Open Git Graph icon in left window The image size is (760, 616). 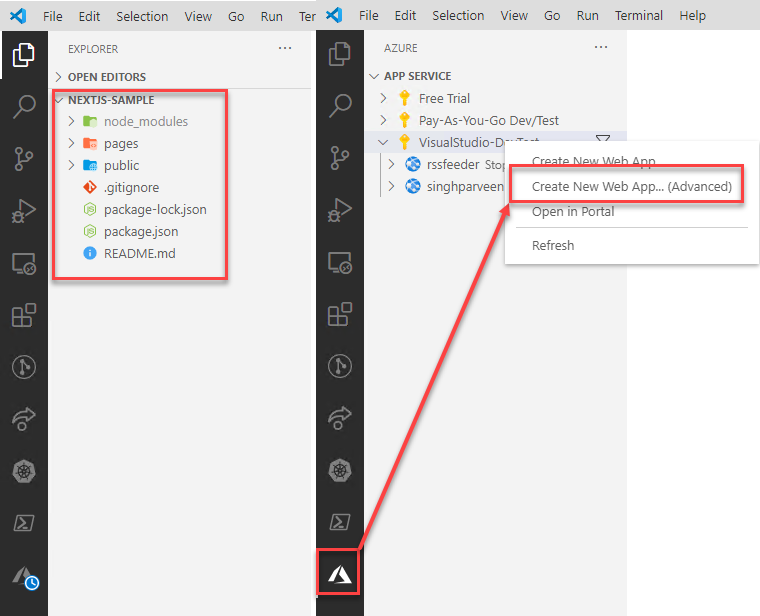pyautogui.click(x=23, y=367)
